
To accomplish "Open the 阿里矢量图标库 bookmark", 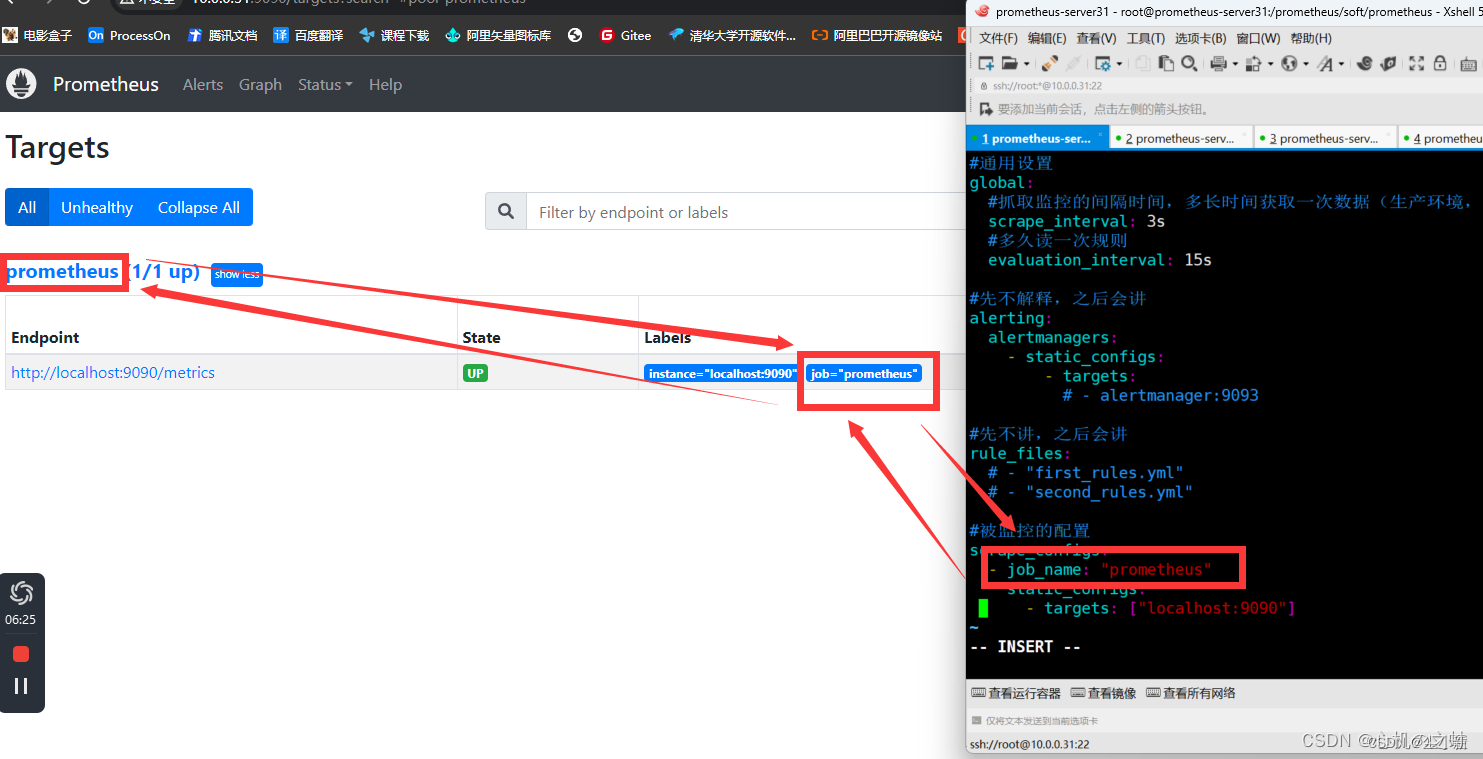I will click(x=498, y=35).
